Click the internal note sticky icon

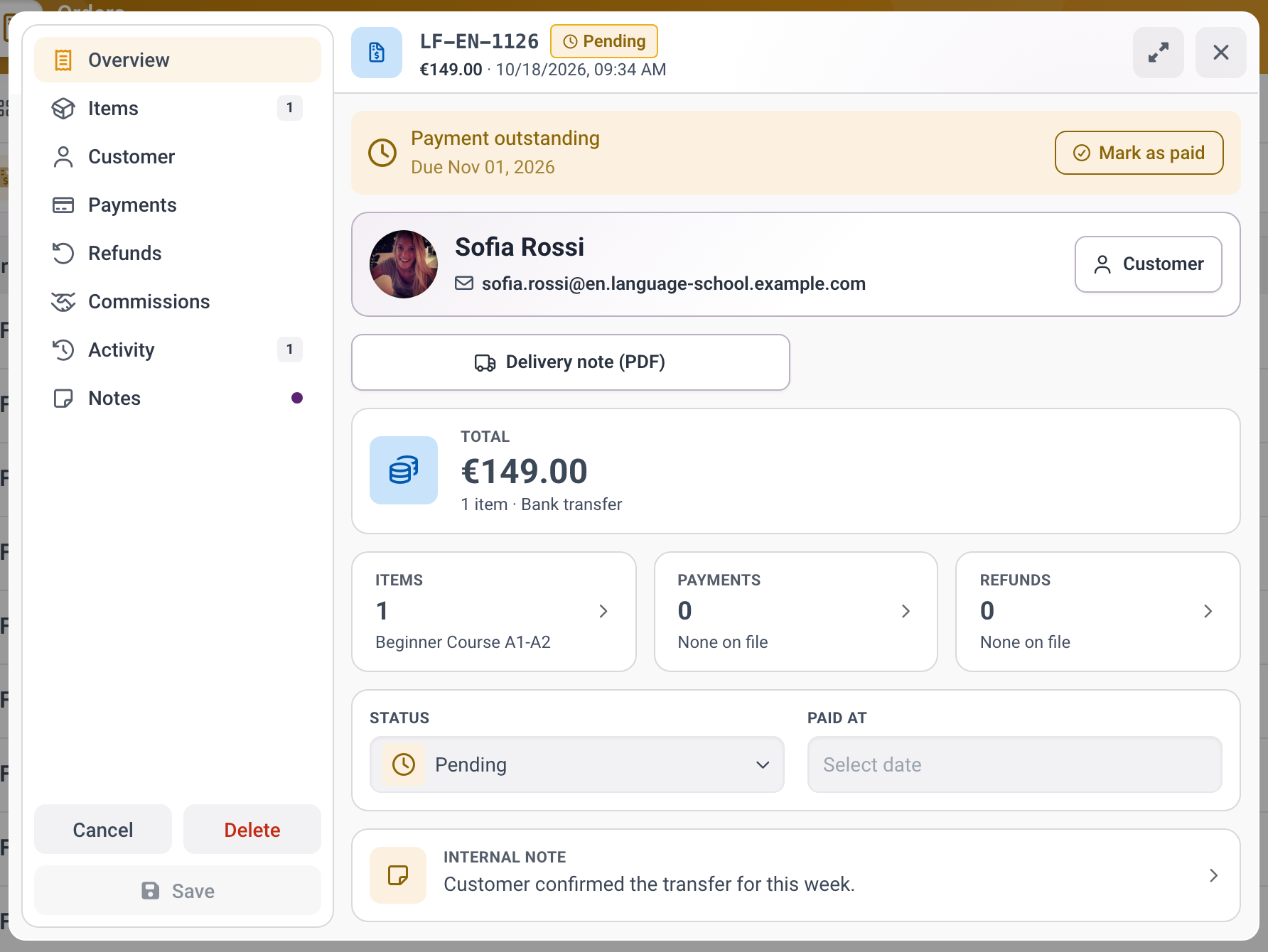click(398, 875)
